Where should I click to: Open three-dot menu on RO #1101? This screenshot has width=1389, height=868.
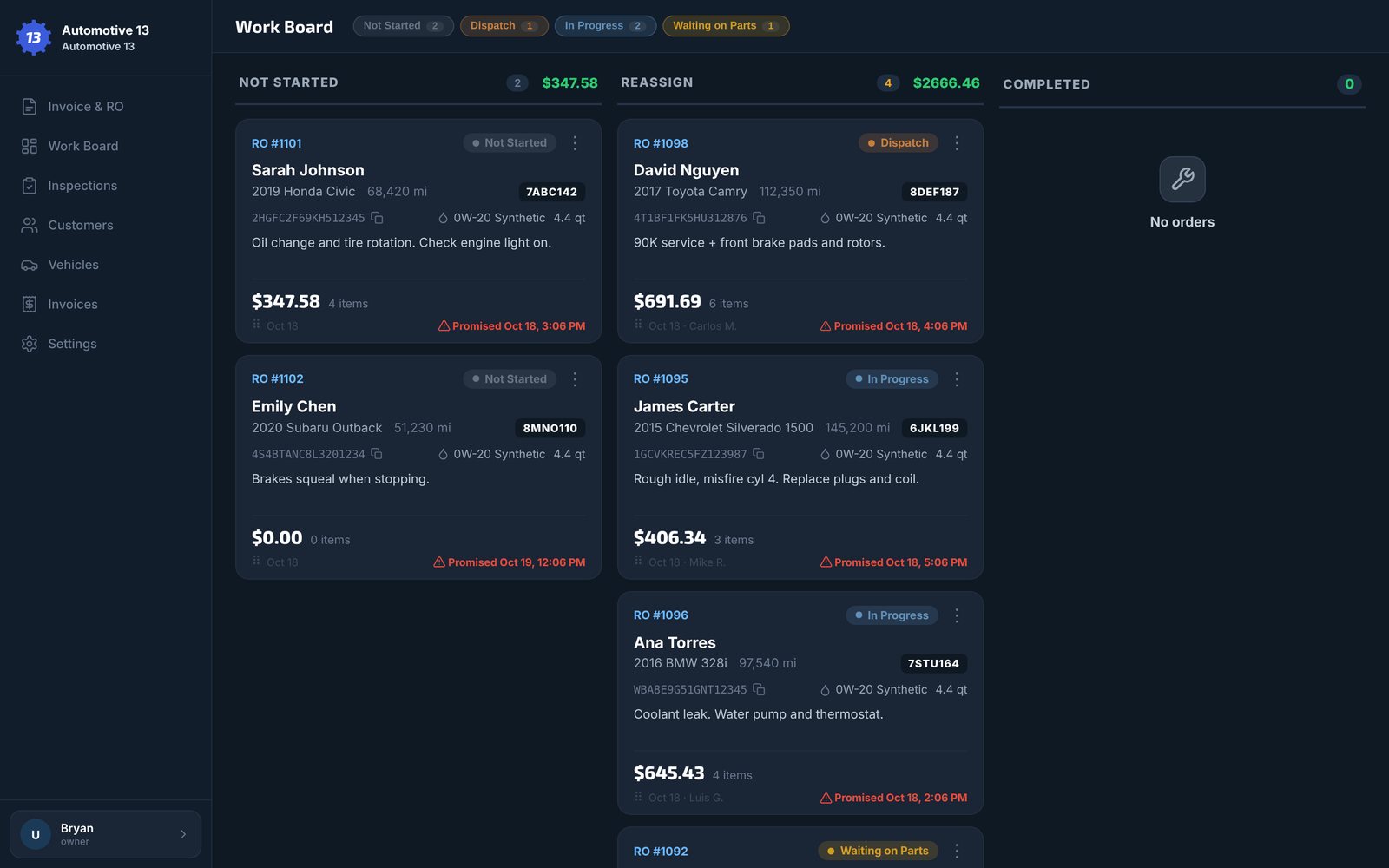tap(575, 143)
